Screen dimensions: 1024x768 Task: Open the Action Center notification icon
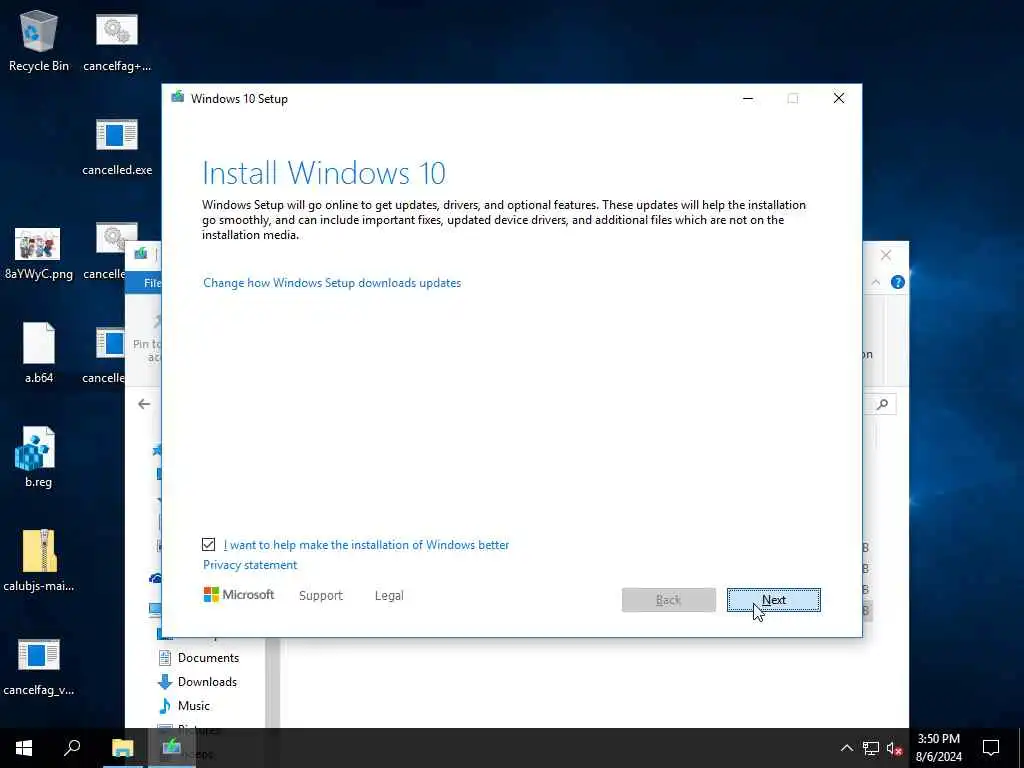991,748
